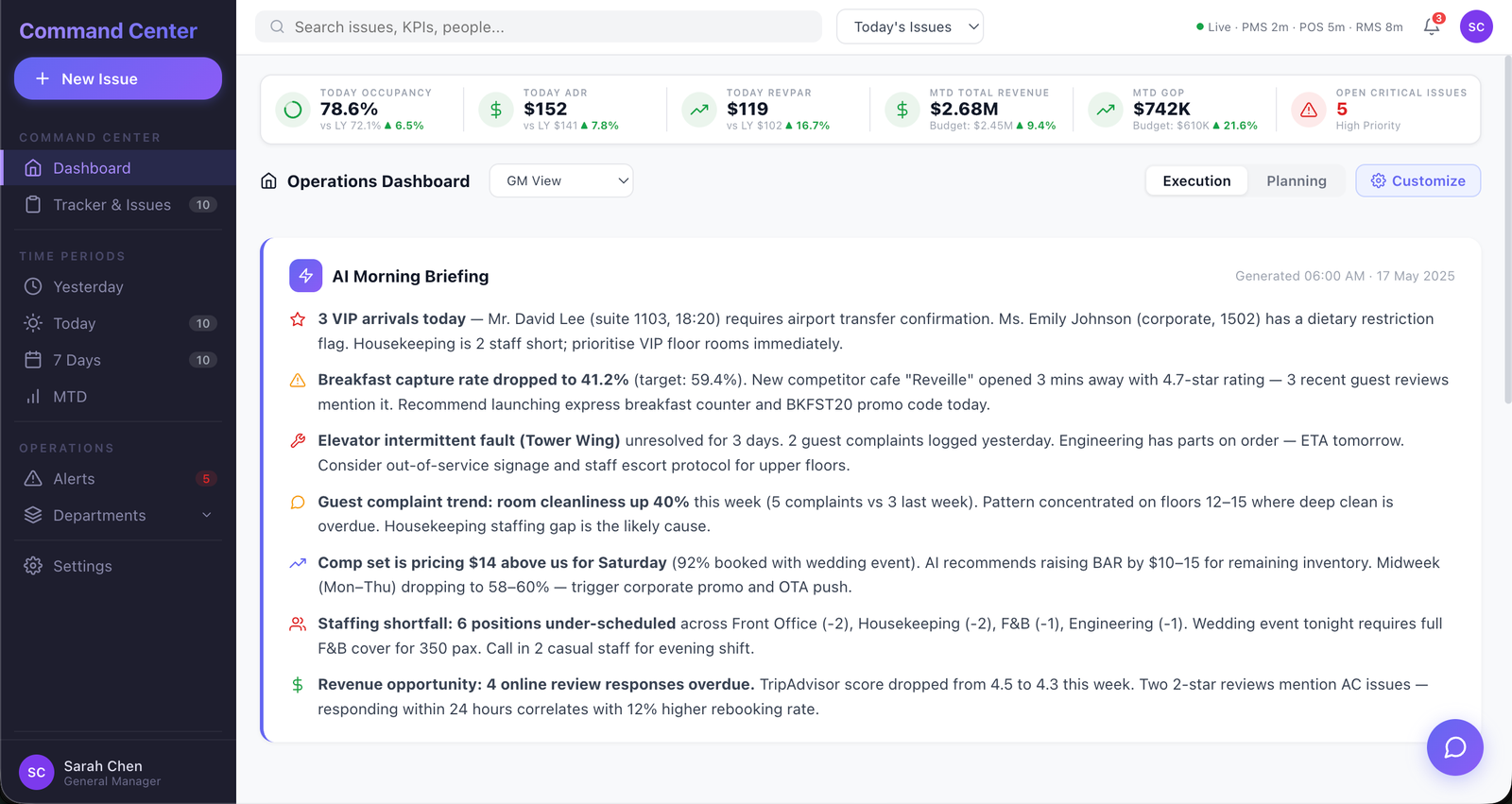Open Tracker & Issues menu item
The width and height of the screenshot is (1512, 804).
pyautogui.click(x=118, y=205)
